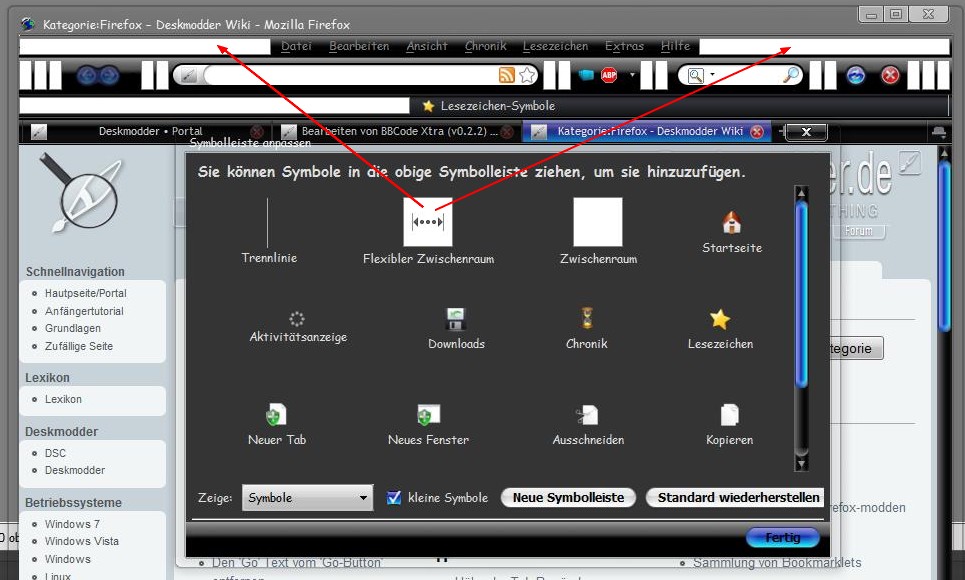965x580 pixels.
Task: Open the Grundlagen sidebar link
Action: pyautogui.click(x=73, y=328)
